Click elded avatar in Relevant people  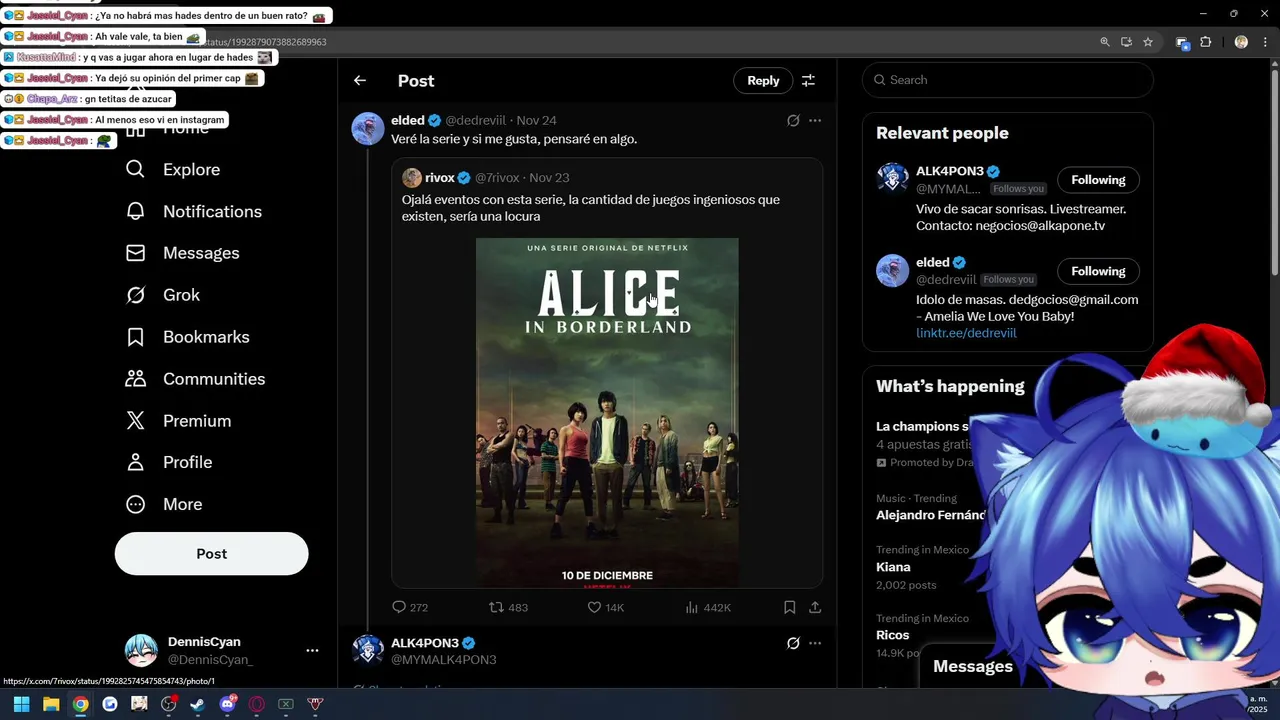893,270
